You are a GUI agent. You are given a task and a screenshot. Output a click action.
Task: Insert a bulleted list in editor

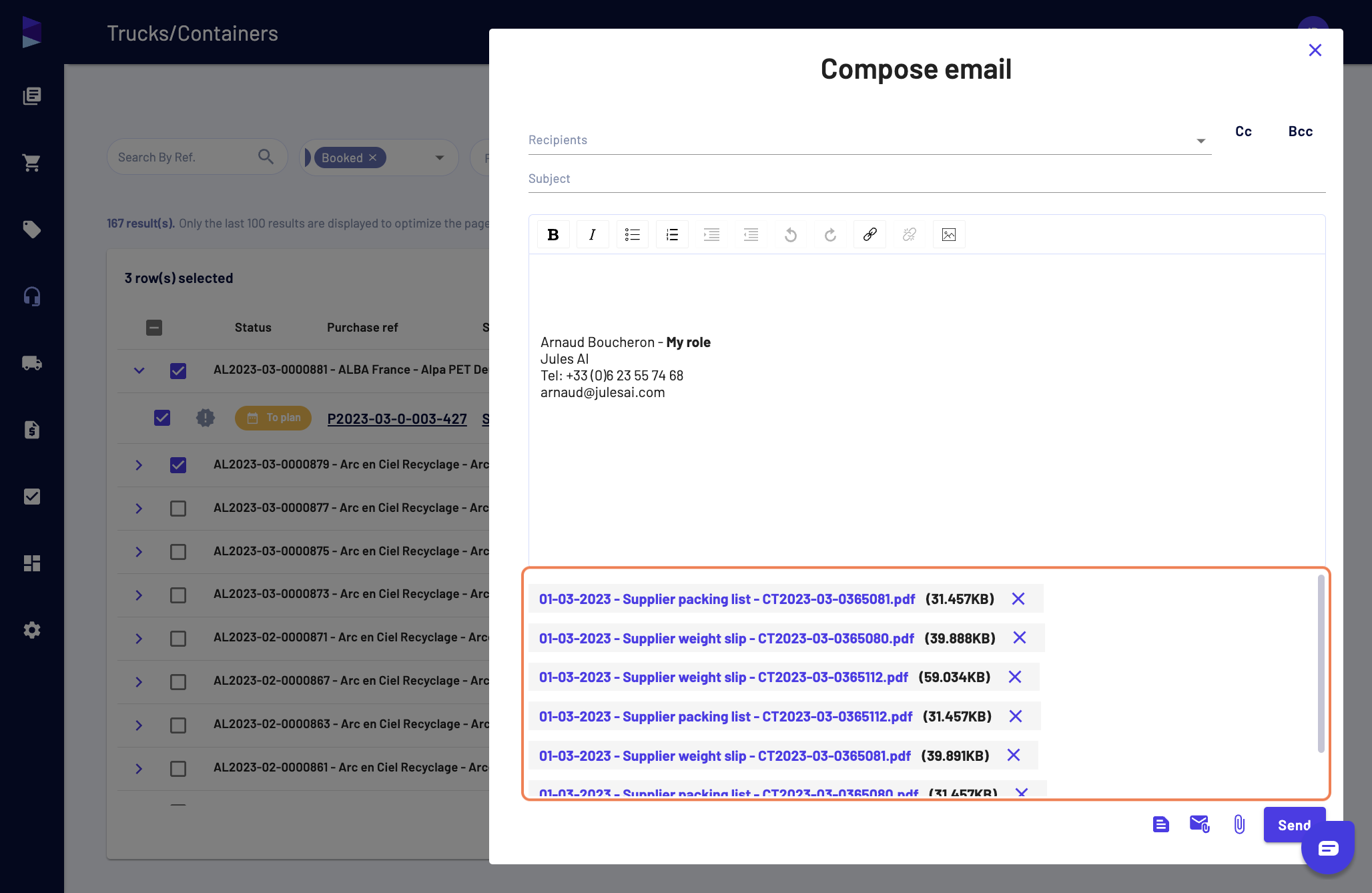pos(633,234)
